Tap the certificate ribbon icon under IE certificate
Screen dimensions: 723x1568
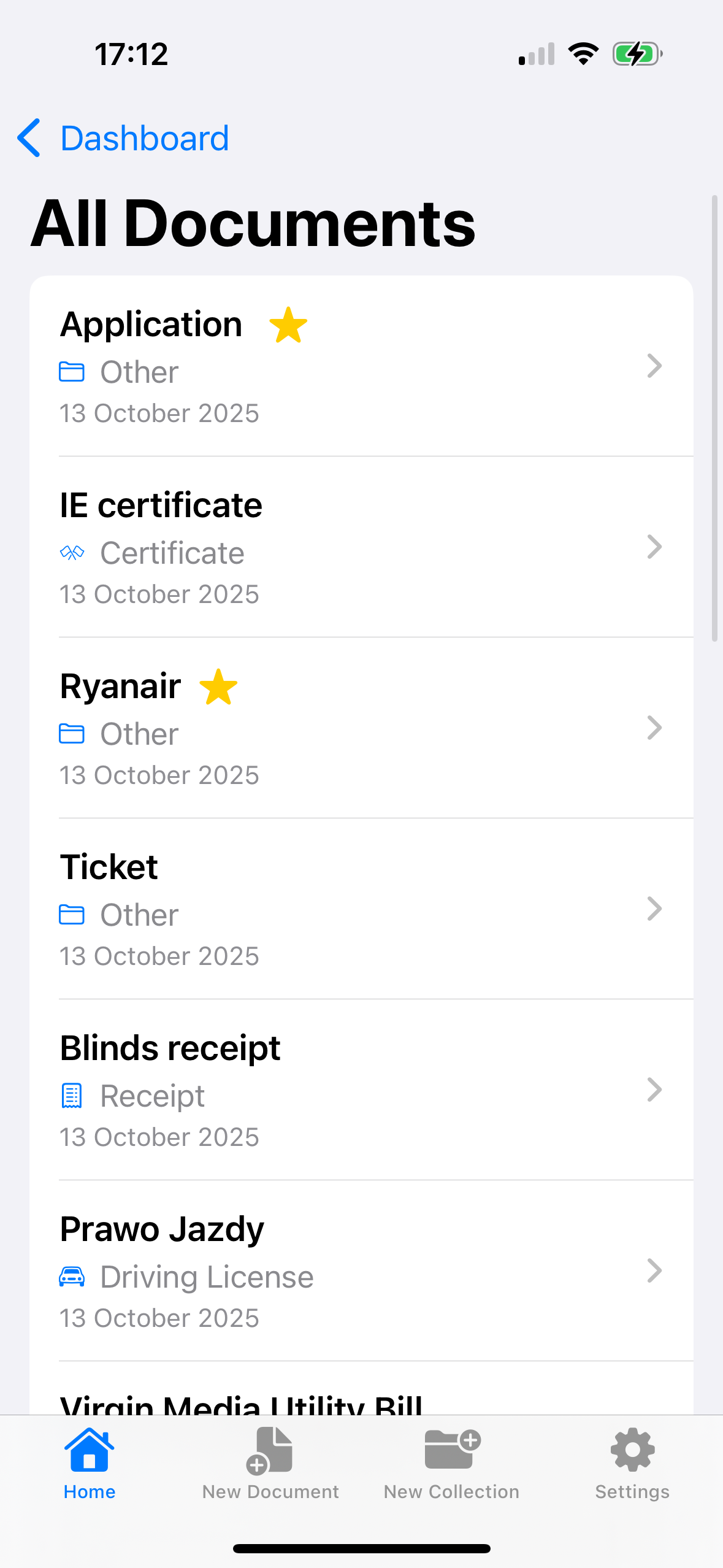pos(72,553)
